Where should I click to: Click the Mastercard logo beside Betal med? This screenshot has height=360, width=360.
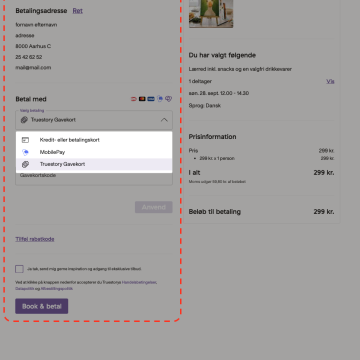[x=142, y=99]
